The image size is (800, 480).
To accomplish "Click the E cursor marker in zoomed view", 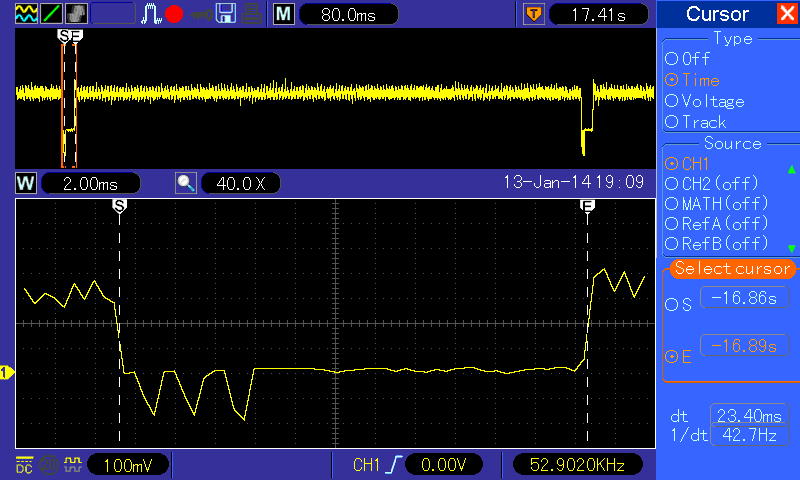I will click(x=587, y=206).
